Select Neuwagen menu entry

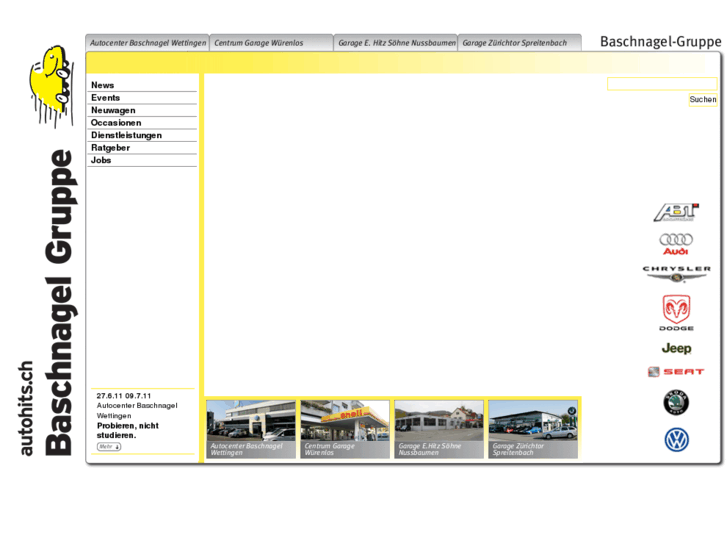tap(142, 110)
